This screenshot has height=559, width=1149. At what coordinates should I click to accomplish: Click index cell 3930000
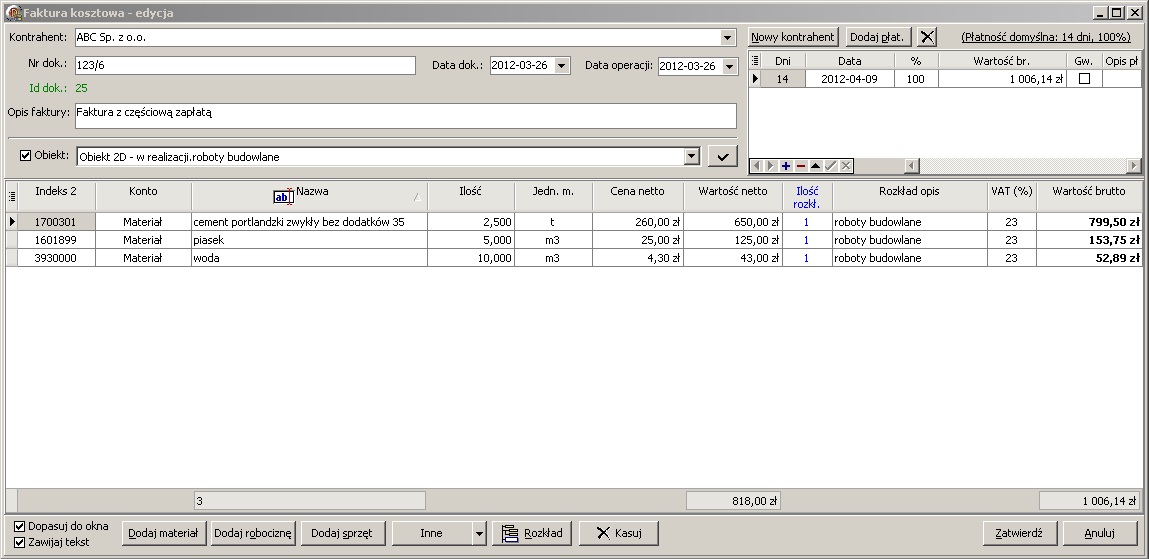tap(56, 258)
